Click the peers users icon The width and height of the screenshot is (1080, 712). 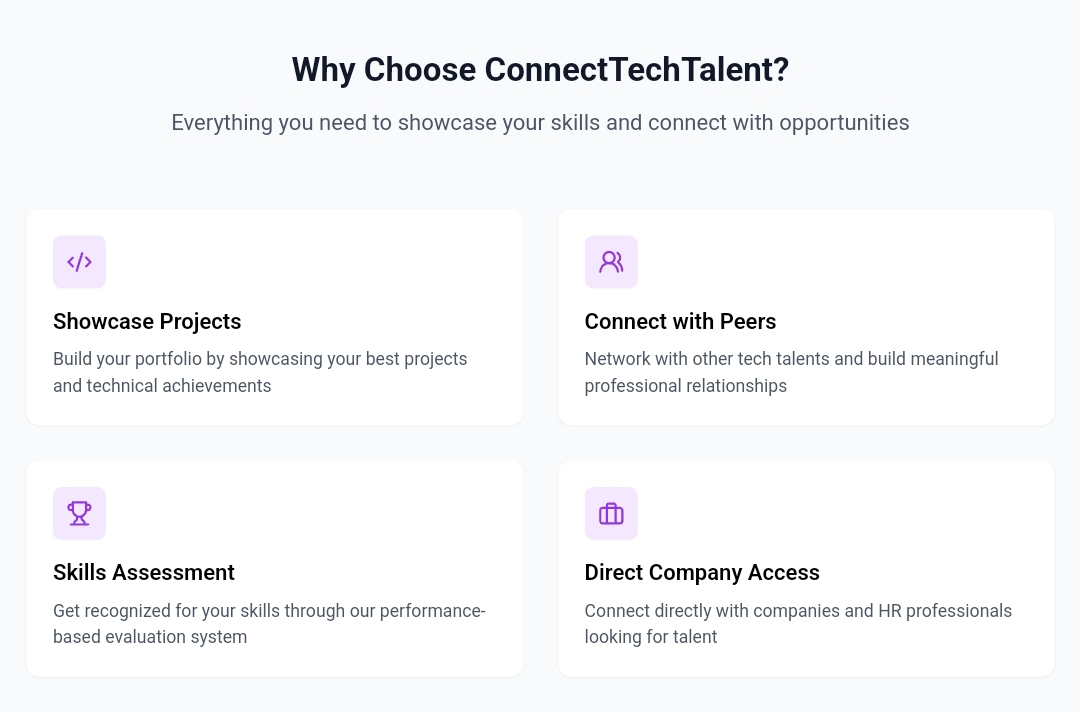[611, 262]
